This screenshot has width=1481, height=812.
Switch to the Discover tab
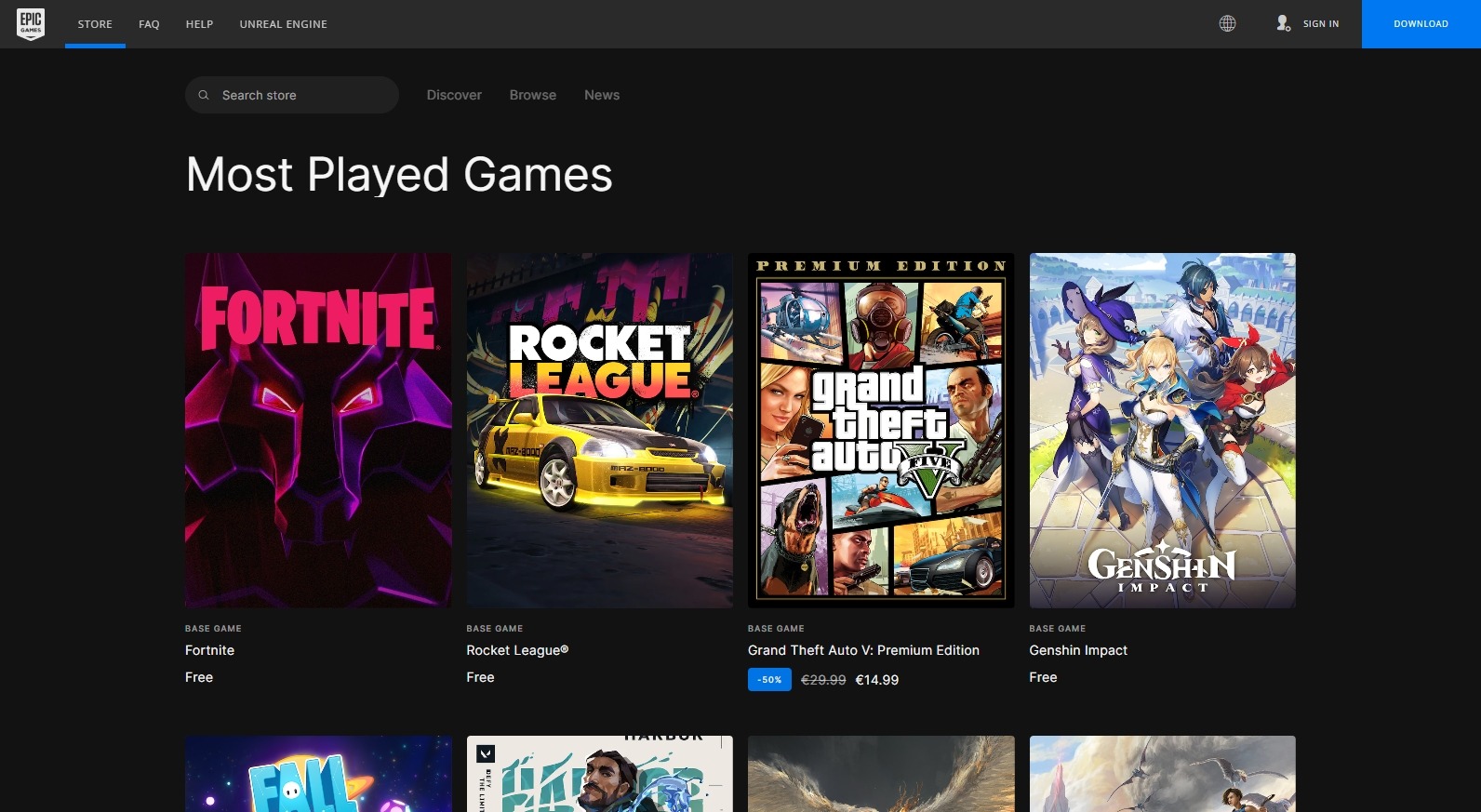pyautogui.click(x=454, y=95)
